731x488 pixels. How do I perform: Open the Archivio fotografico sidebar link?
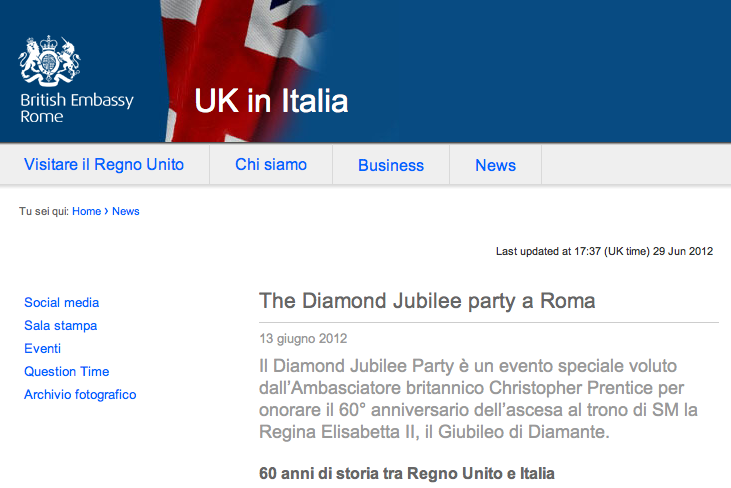pos(80,394)
